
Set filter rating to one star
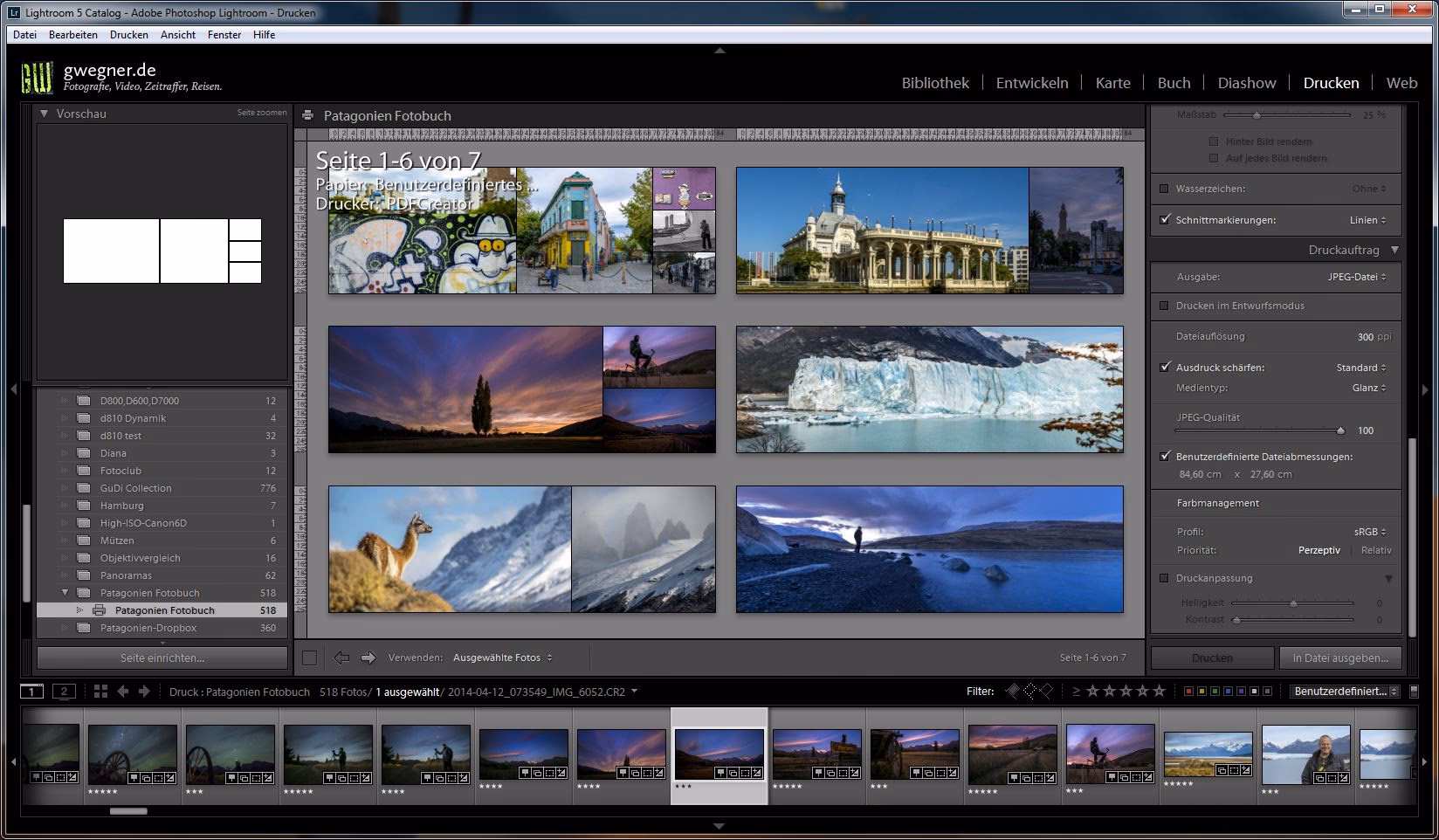pyautogui.click(x=1093, y=692)
